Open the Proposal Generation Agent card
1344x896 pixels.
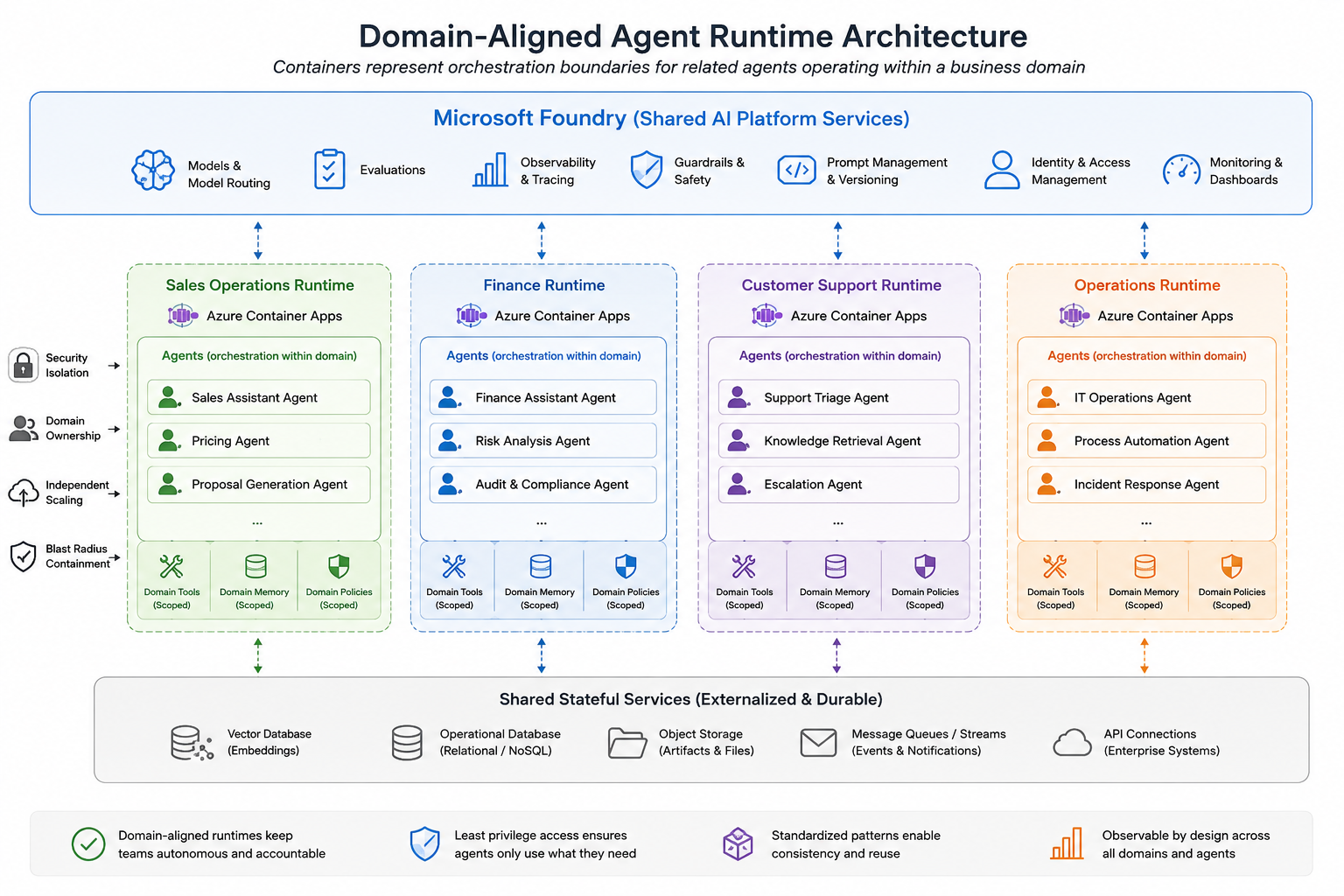pyautogui.click(x=259, y=485)
